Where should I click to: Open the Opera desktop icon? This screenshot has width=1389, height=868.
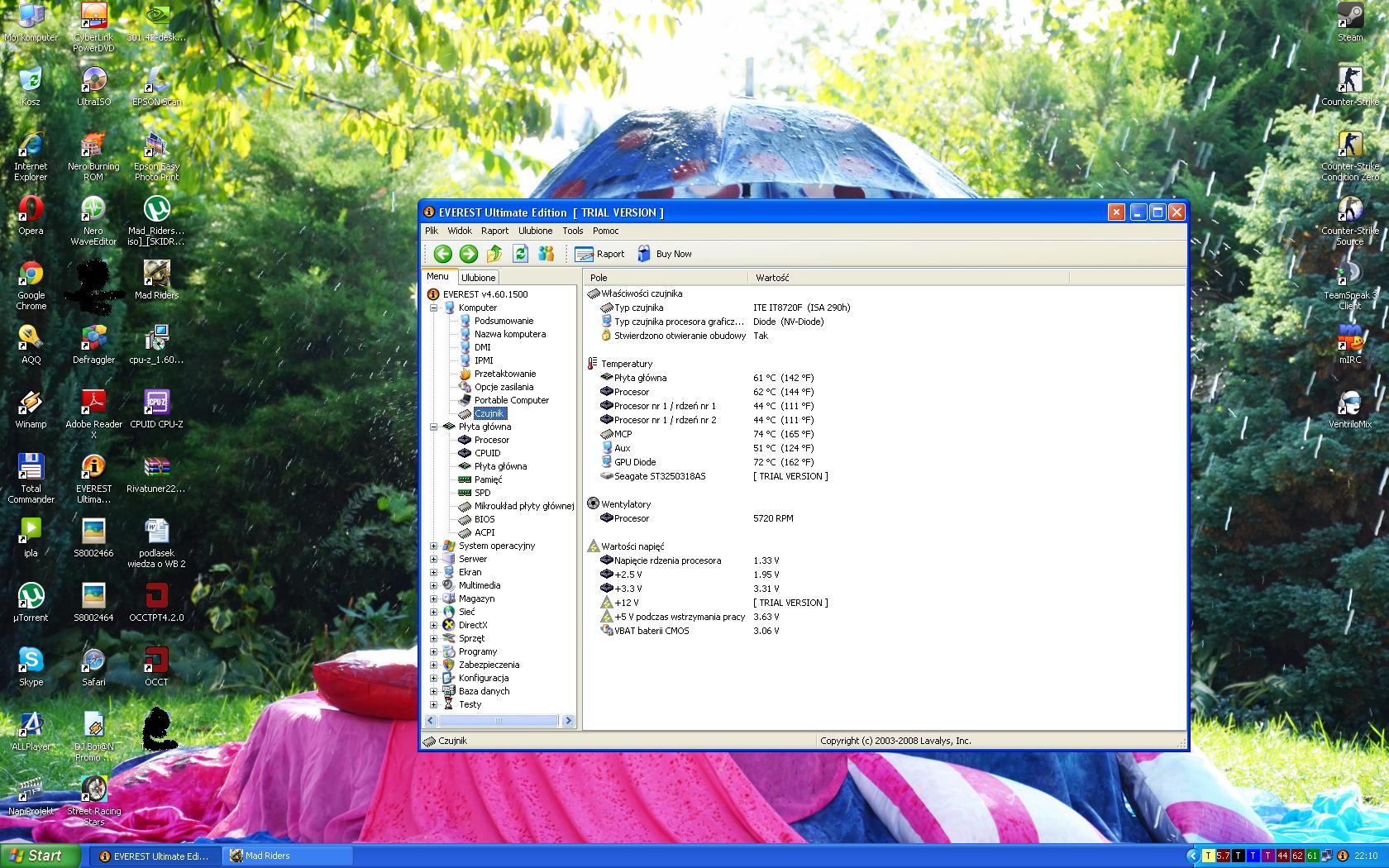31,215
